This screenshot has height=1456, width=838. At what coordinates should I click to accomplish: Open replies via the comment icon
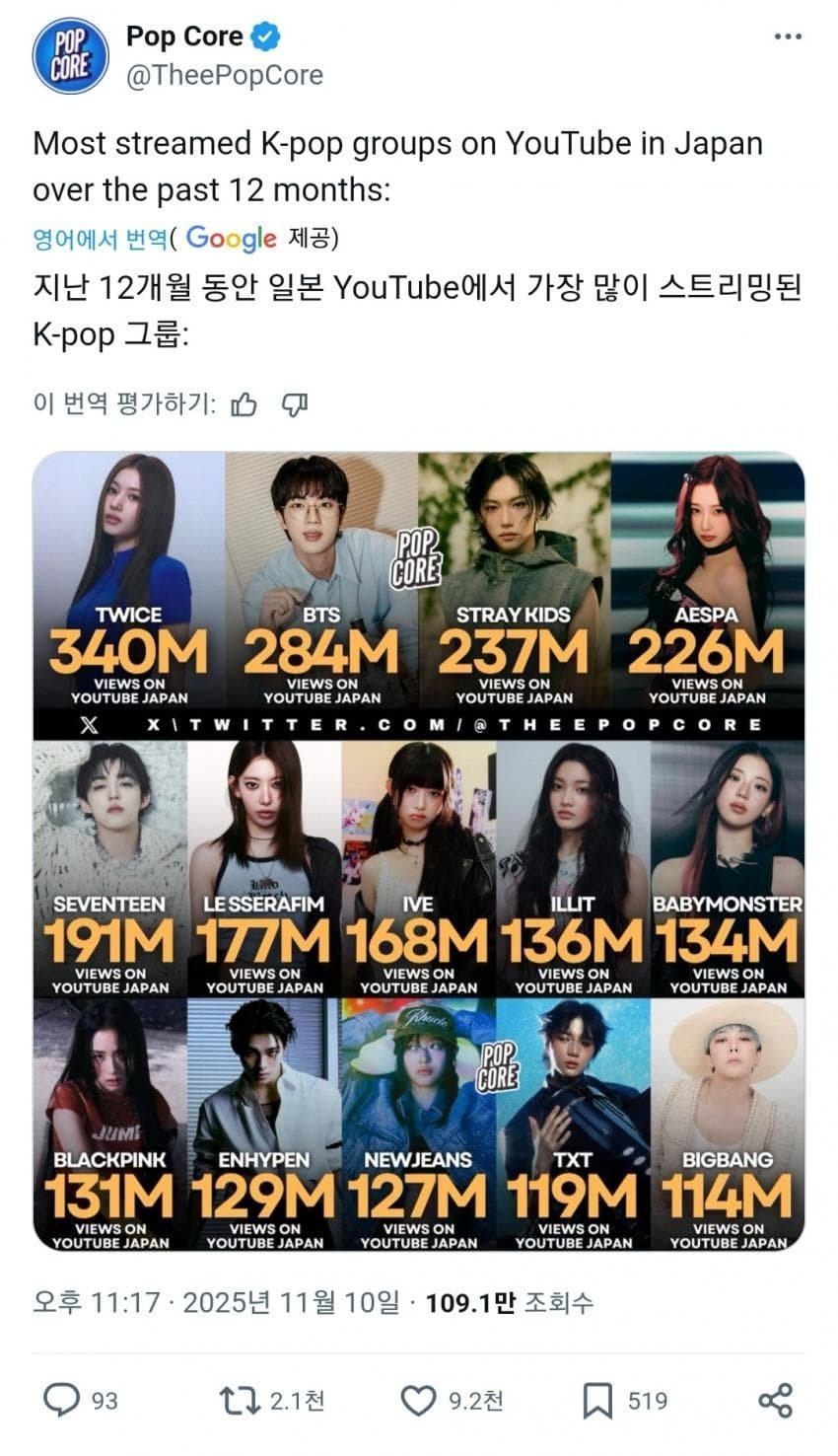(62, 1400)
